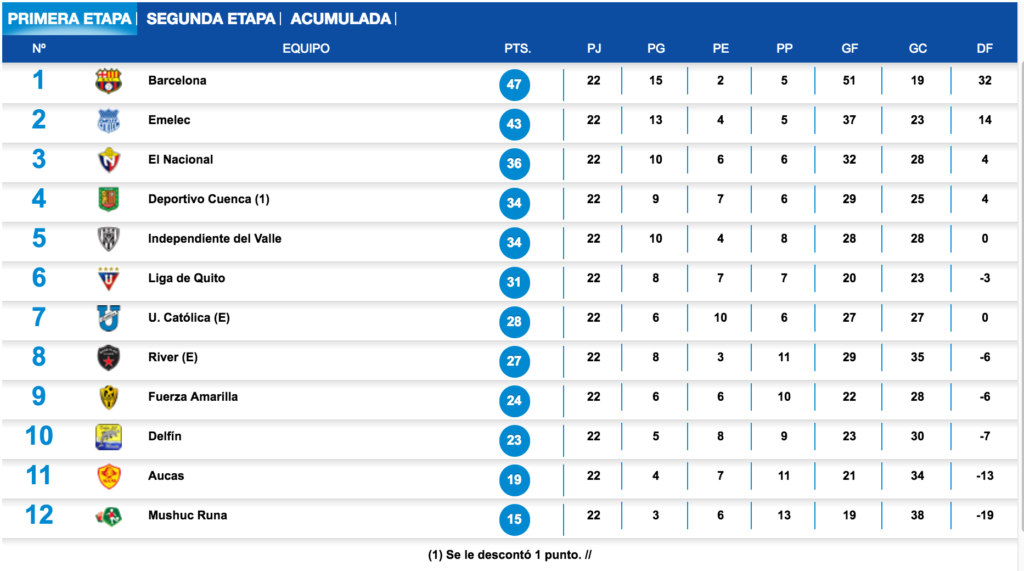
Task: Select the Primera Etapa tab
Action: pyautogui.click(x=71, y=19)
